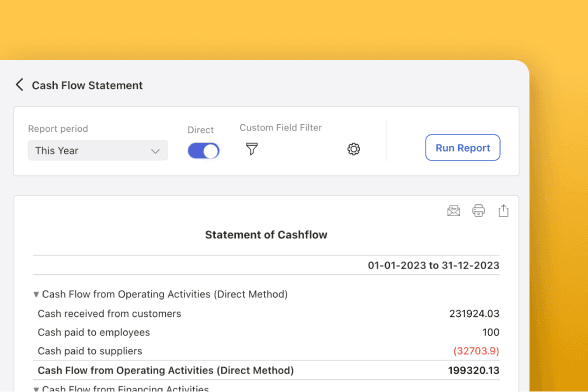Print the Statement of Cashflow

coord(478,211)
